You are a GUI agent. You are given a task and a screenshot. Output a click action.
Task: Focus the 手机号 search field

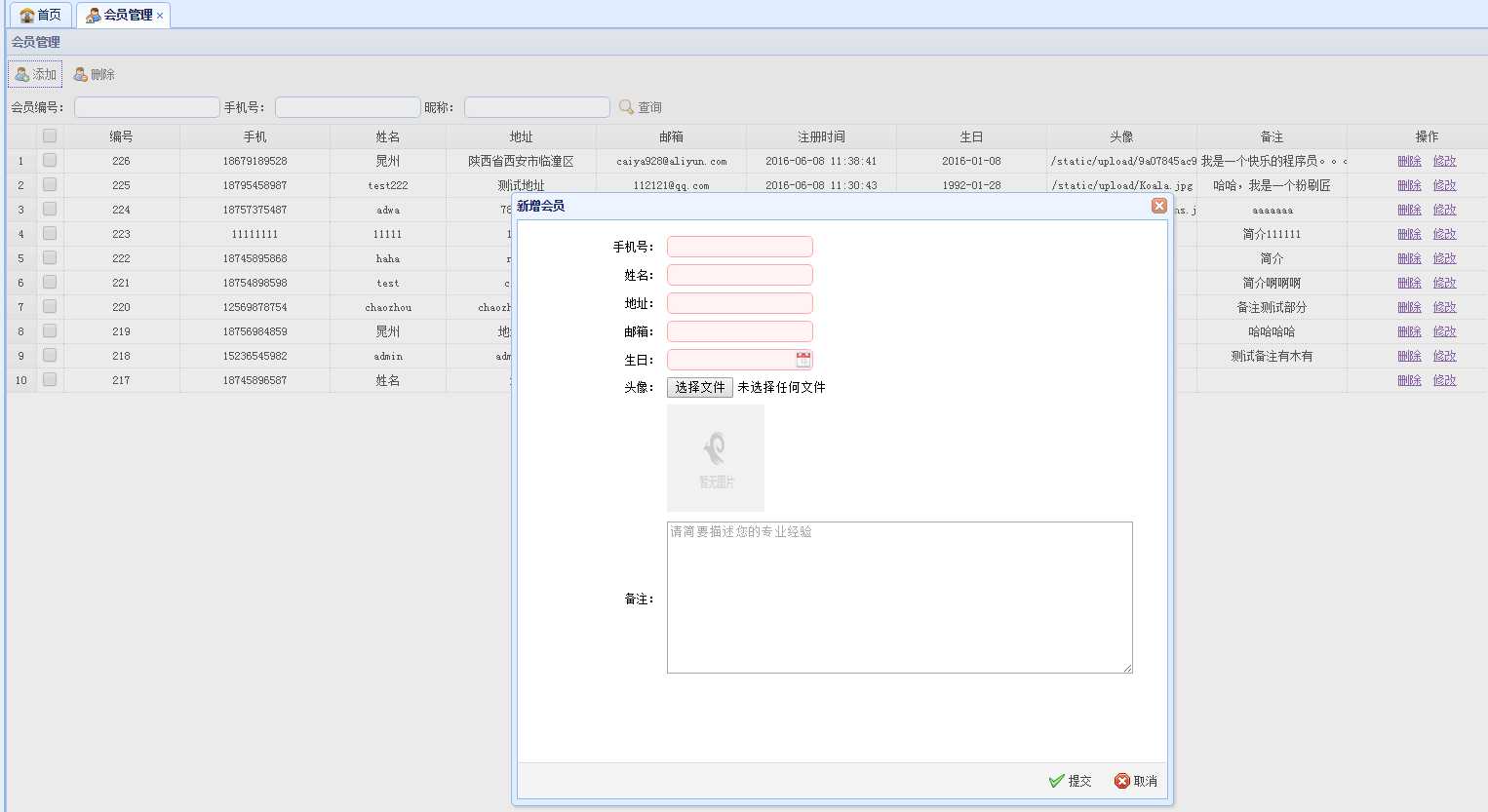click(x=348, y=107)
